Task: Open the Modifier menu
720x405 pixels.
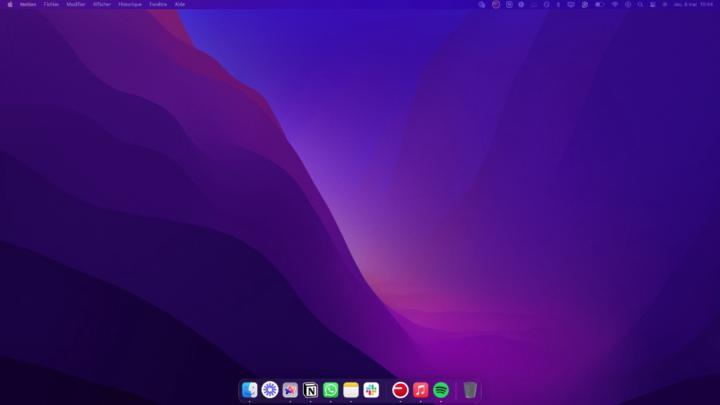Action: [x=76, y=4]
